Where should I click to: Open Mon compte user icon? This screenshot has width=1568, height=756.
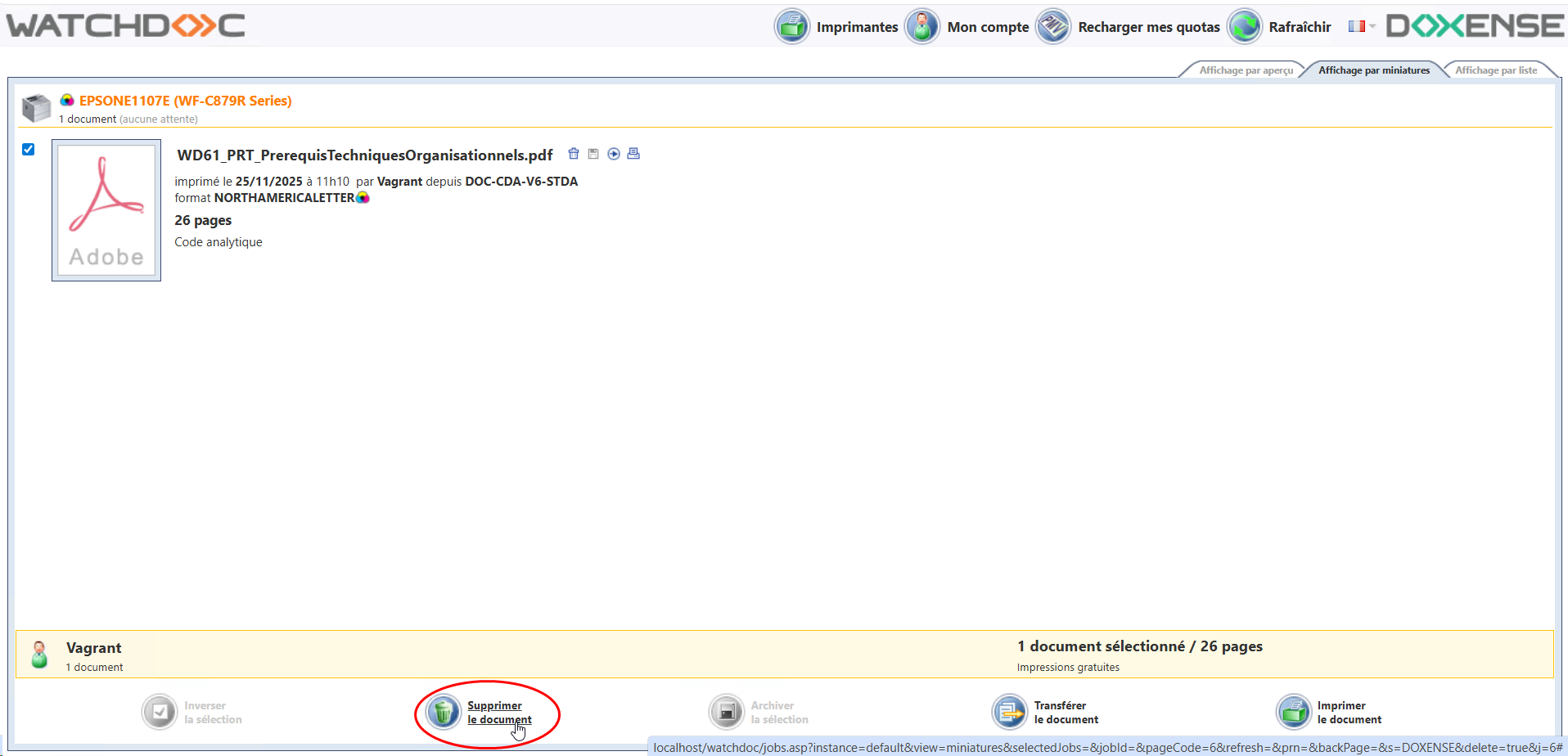(x=922, y=27)
